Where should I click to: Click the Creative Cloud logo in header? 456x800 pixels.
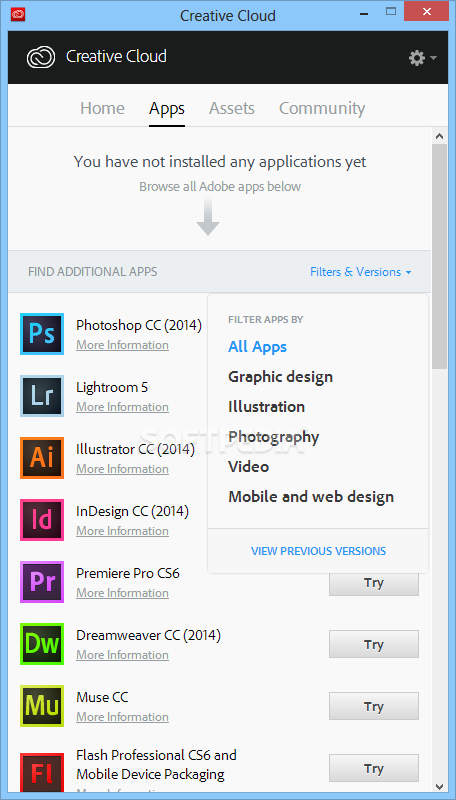(43, 57)
